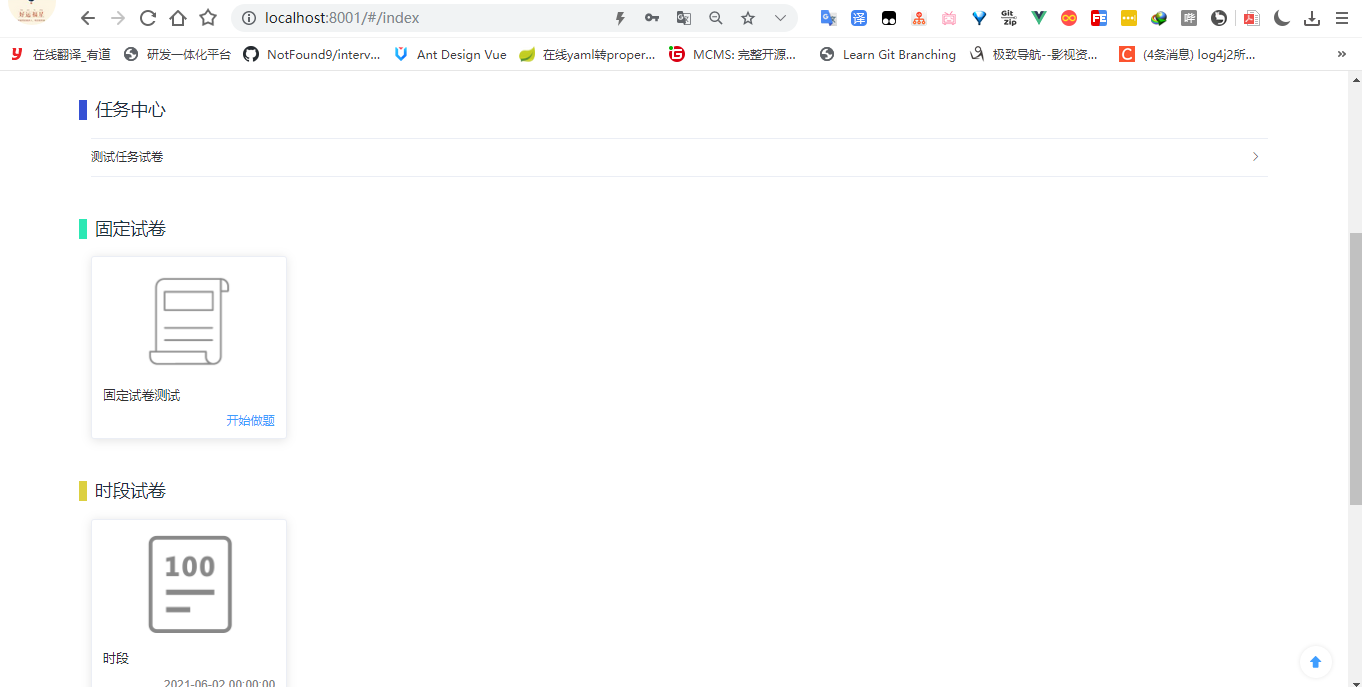
Task: Open the 在线翻译_有道 bookmark
Action: click(x=61, y=55)
